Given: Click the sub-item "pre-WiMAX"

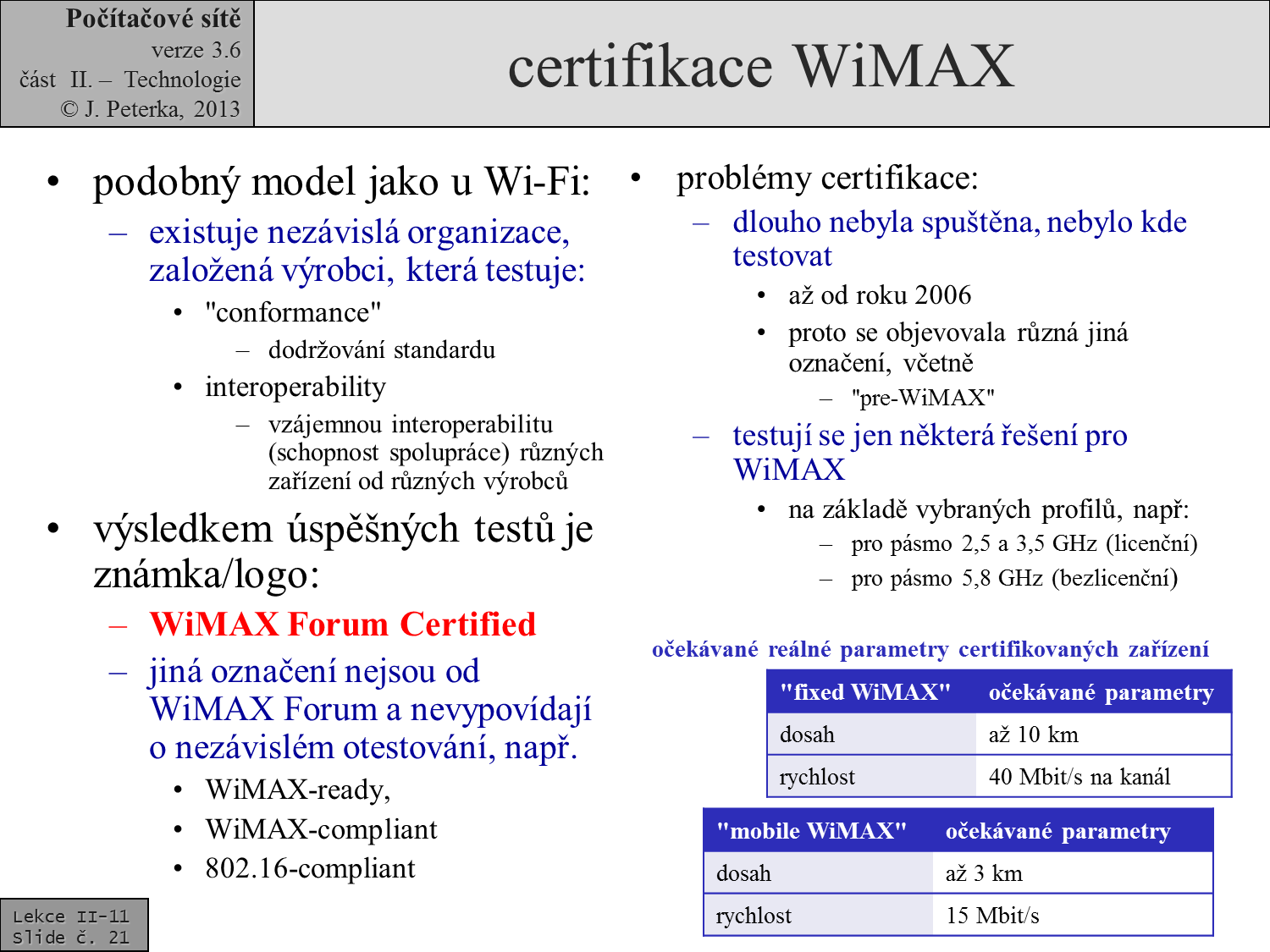Looking at the screenshot, I should click(x=923, y=398).
